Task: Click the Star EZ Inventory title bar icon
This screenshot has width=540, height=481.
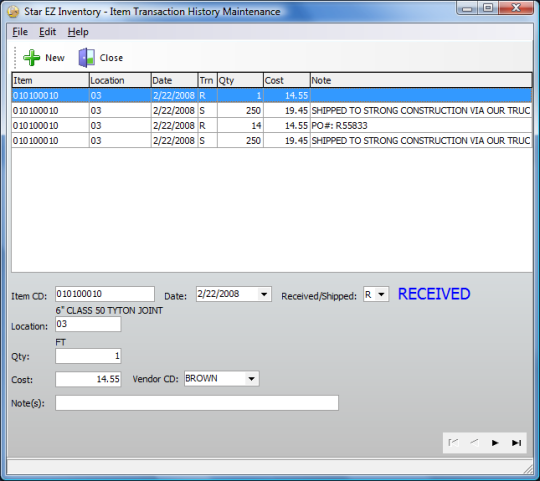Action: point(13,11)
